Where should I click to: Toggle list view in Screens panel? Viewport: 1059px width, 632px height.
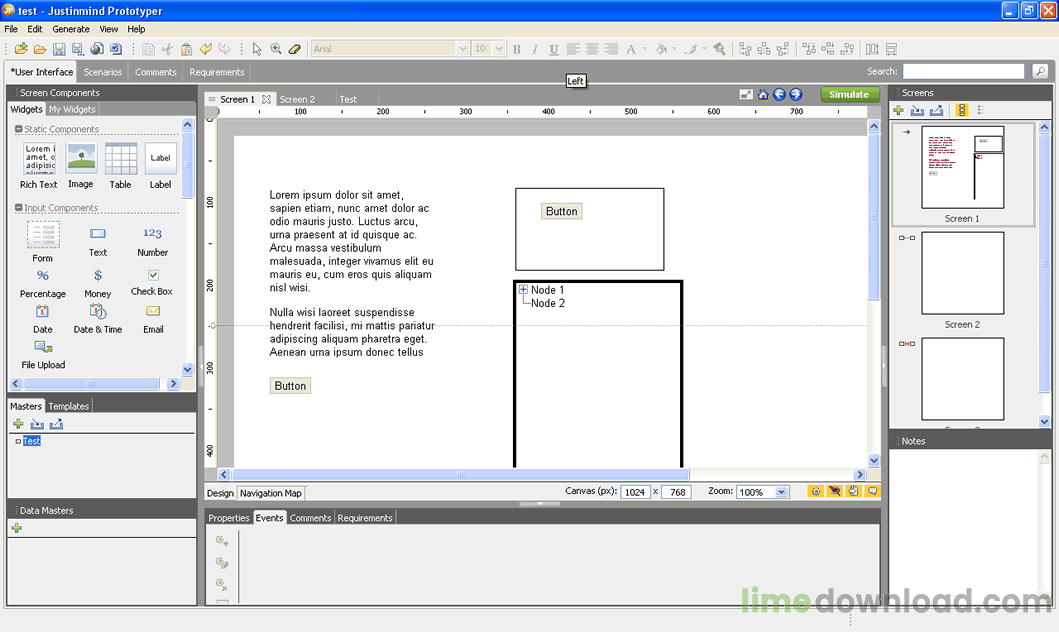981,110
